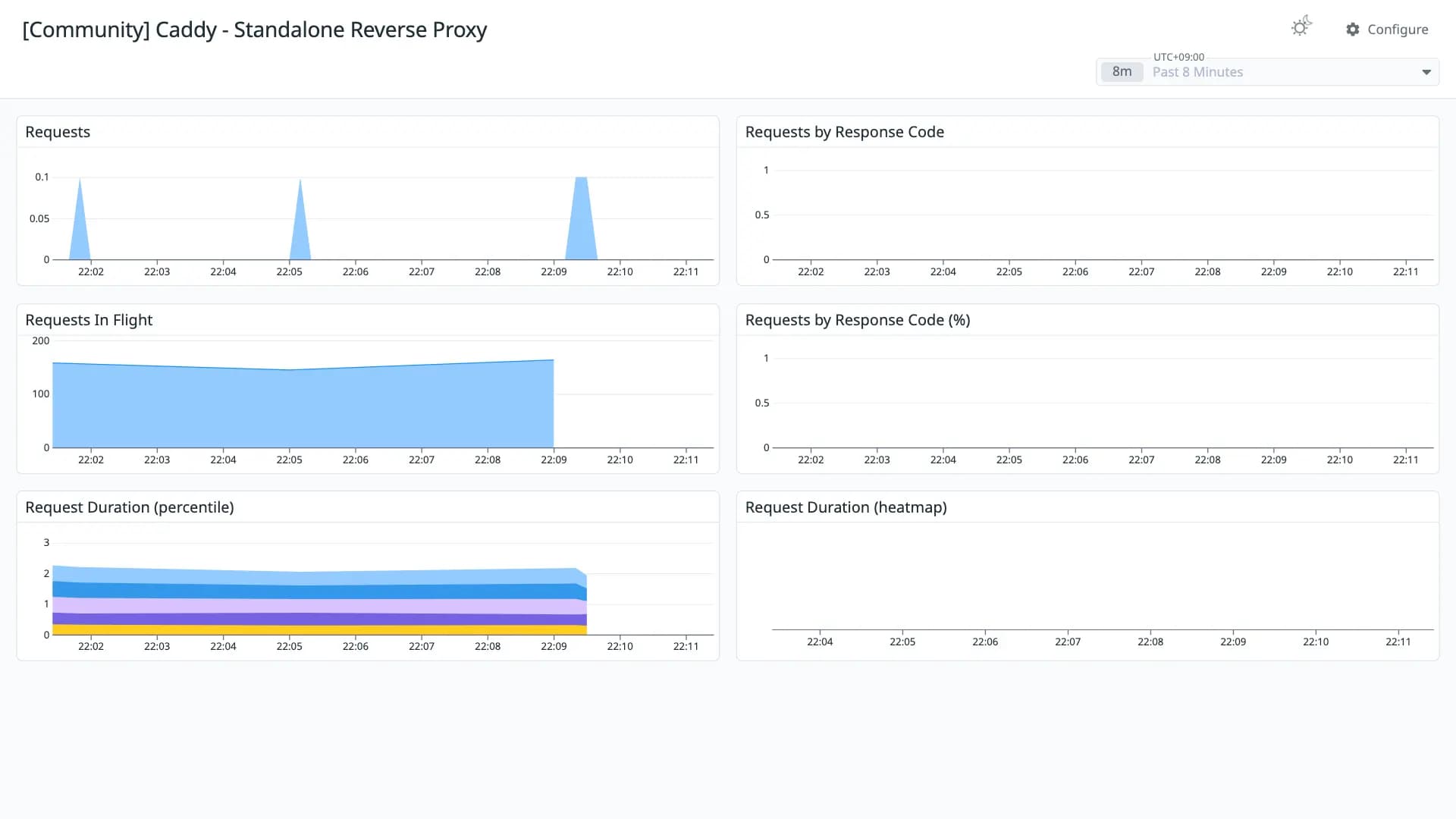
Task: Click the top light blue percentile band
Action: (x=318, y=578)
